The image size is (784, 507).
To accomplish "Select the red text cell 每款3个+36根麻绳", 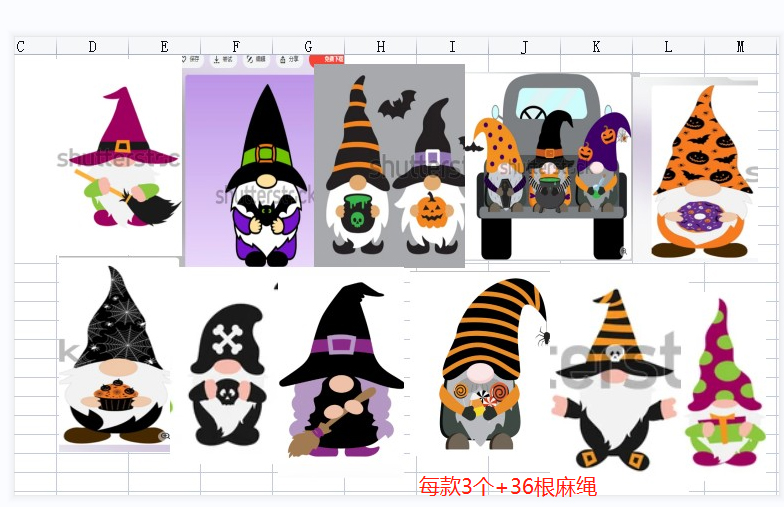I will coord(507,487).
